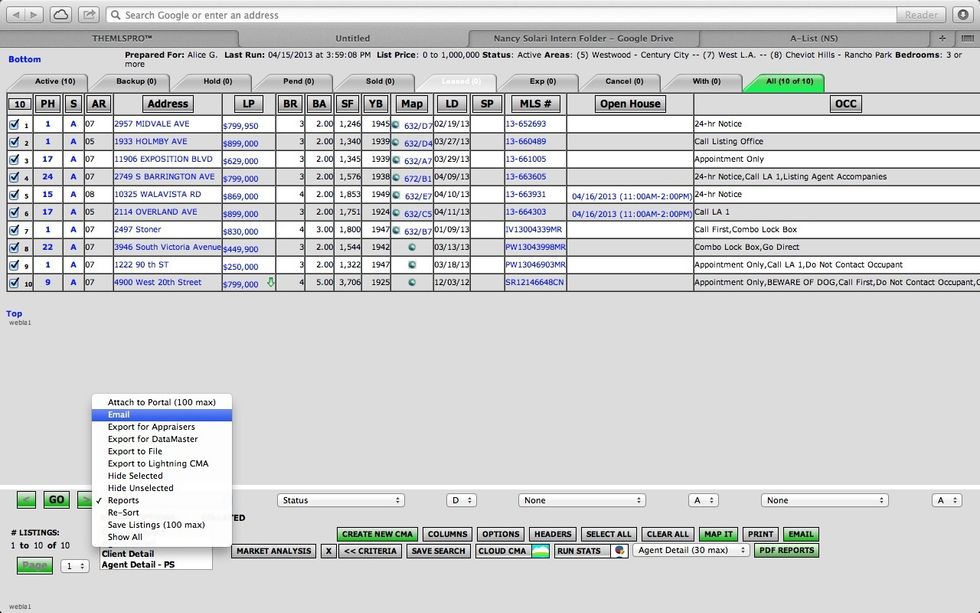Image resolution: width=980 pixels, height=613 pixels.
Task: Open the Status sort dropdown
Action: tap(341, 500)
